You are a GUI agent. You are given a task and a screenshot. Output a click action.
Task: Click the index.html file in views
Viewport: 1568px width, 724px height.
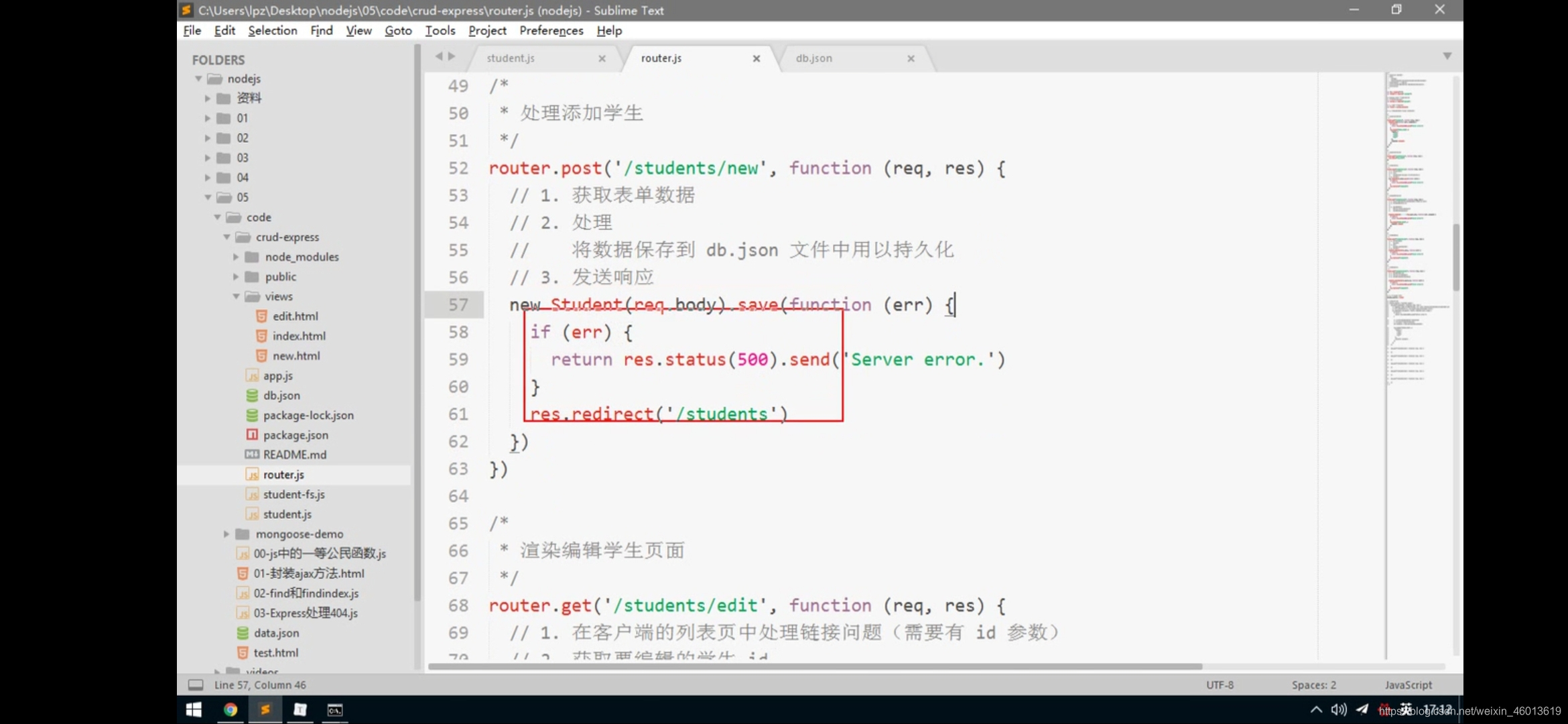tap(299, 335)
